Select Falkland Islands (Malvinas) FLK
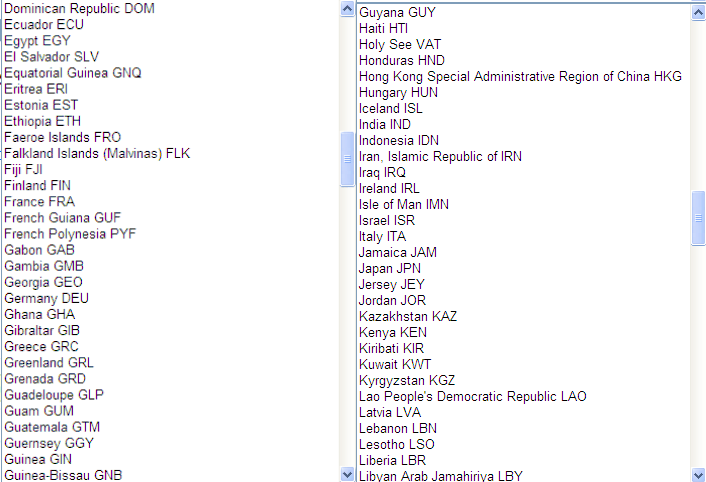The image size is (706, 482). [x=97, y=153]
